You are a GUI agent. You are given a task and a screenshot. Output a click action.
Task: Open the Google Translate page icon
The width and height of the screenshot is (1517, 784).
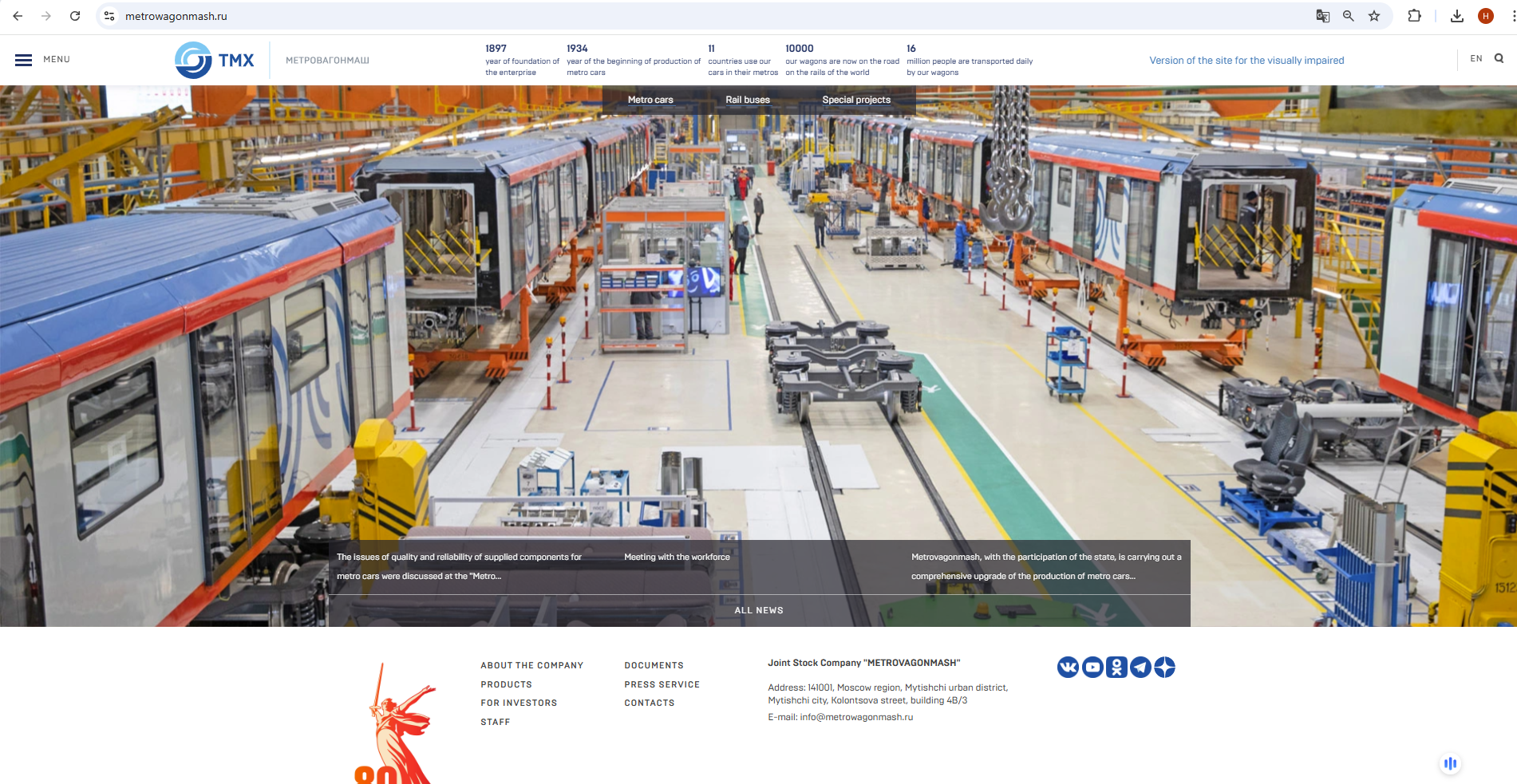(x=1323, y=16)
